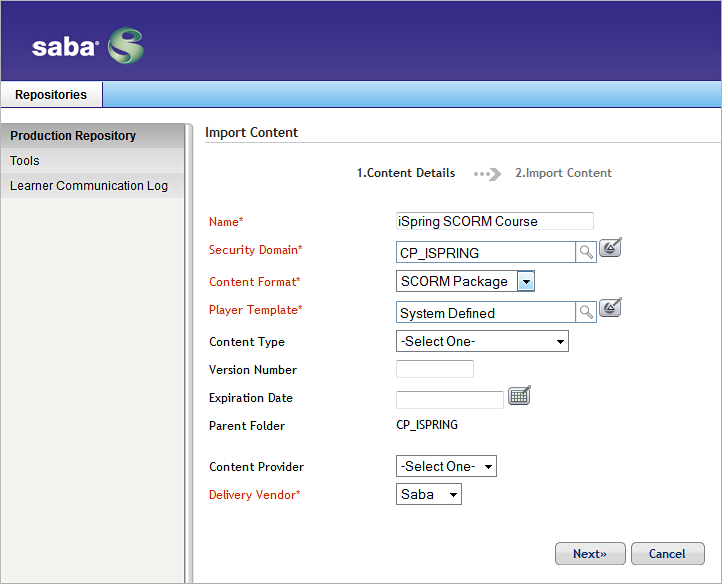Click the Player Template search magnifier icon
The width and height of the screenshot is (722, 584).
click(x=586, y=312)
